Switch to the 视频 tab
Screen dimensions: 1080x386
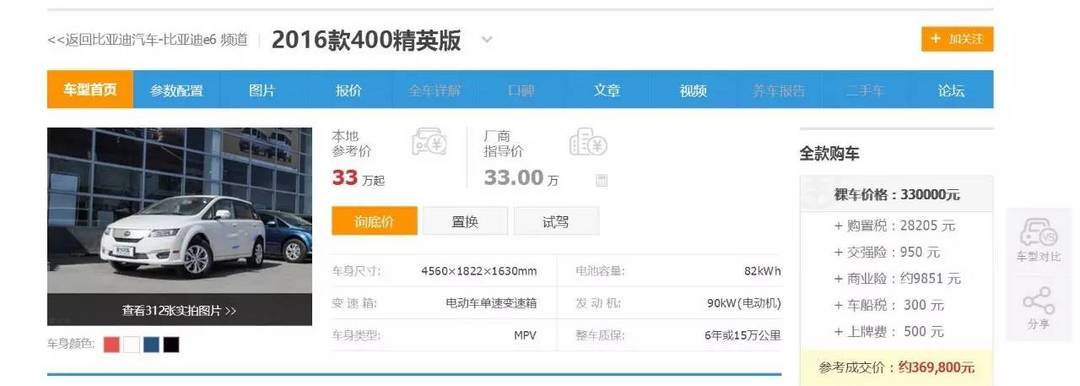(693, 90)
